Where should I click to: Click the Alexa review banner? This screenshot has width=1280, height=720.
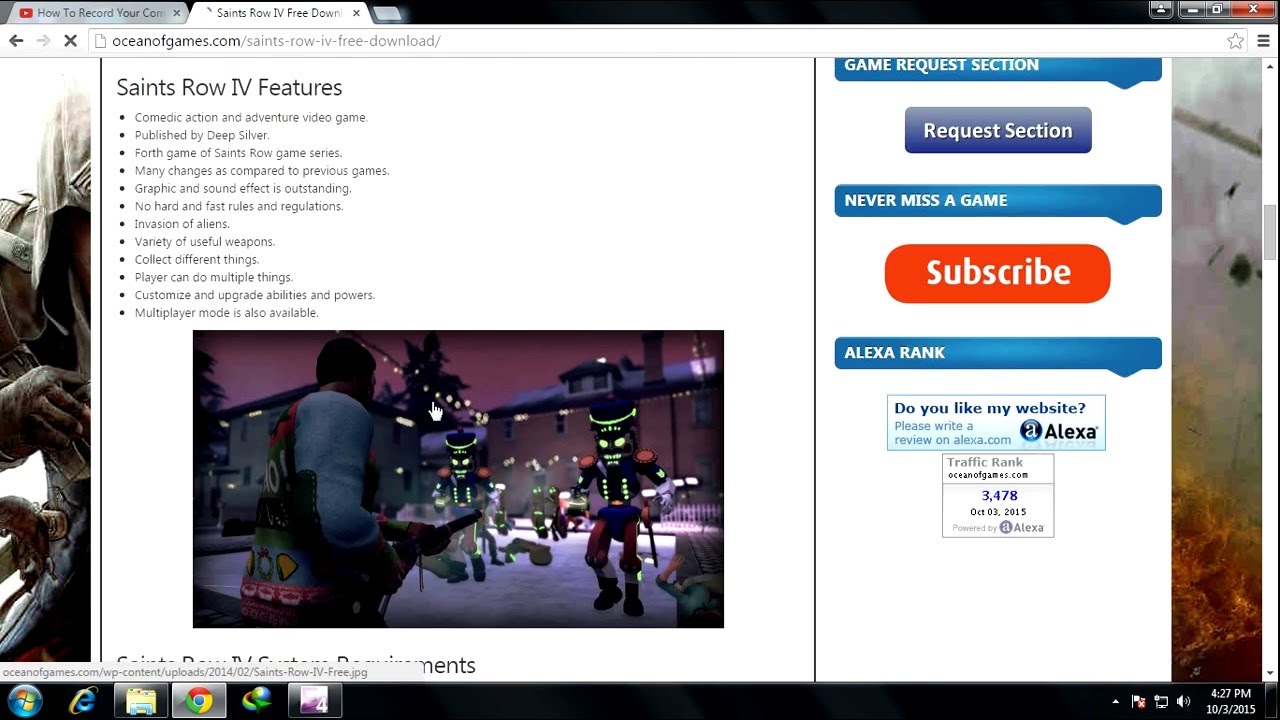pyautogui.click(x=996, y=422)
